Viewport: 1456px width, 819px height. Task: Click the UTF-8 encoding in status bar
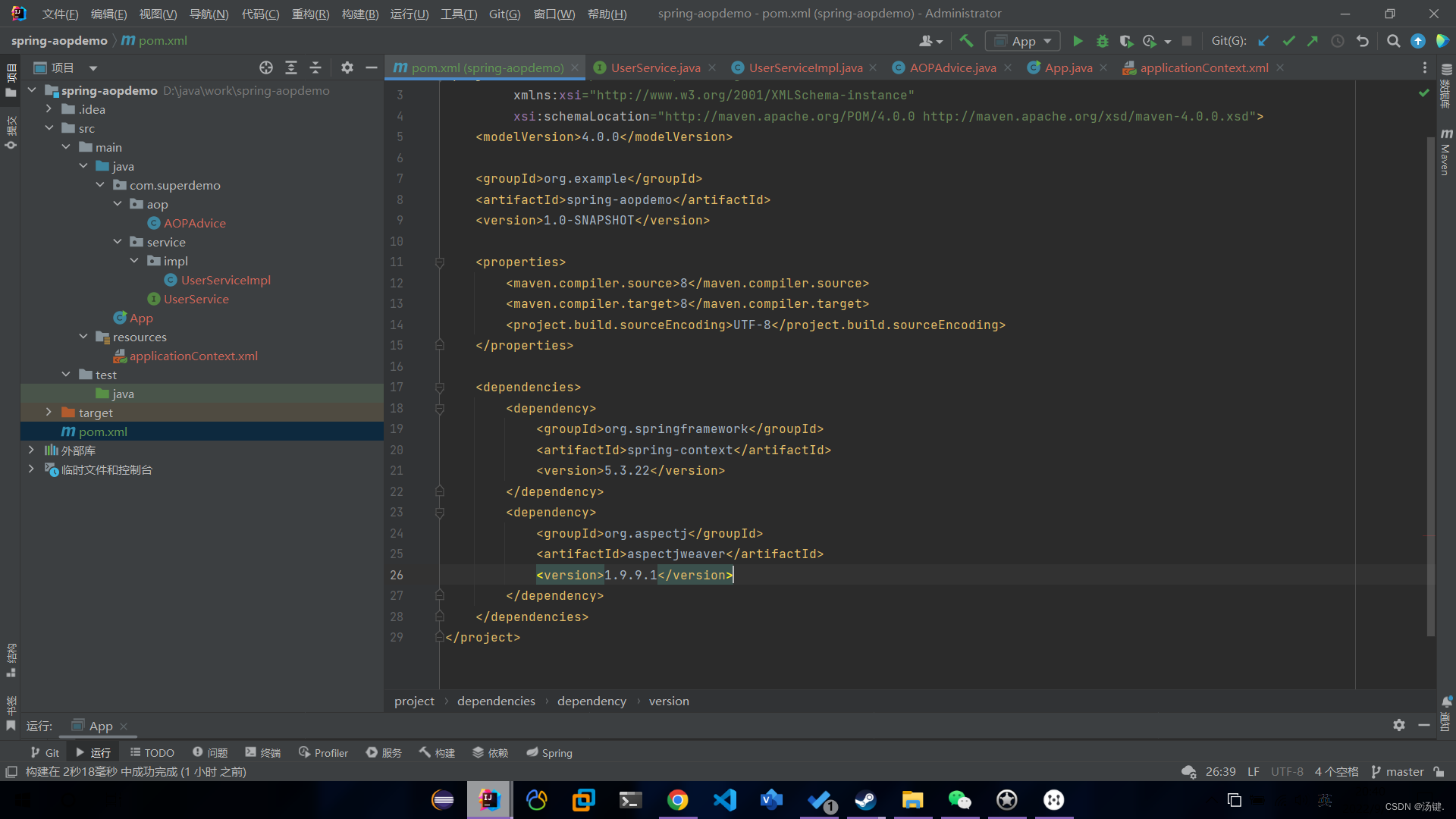1287,771
